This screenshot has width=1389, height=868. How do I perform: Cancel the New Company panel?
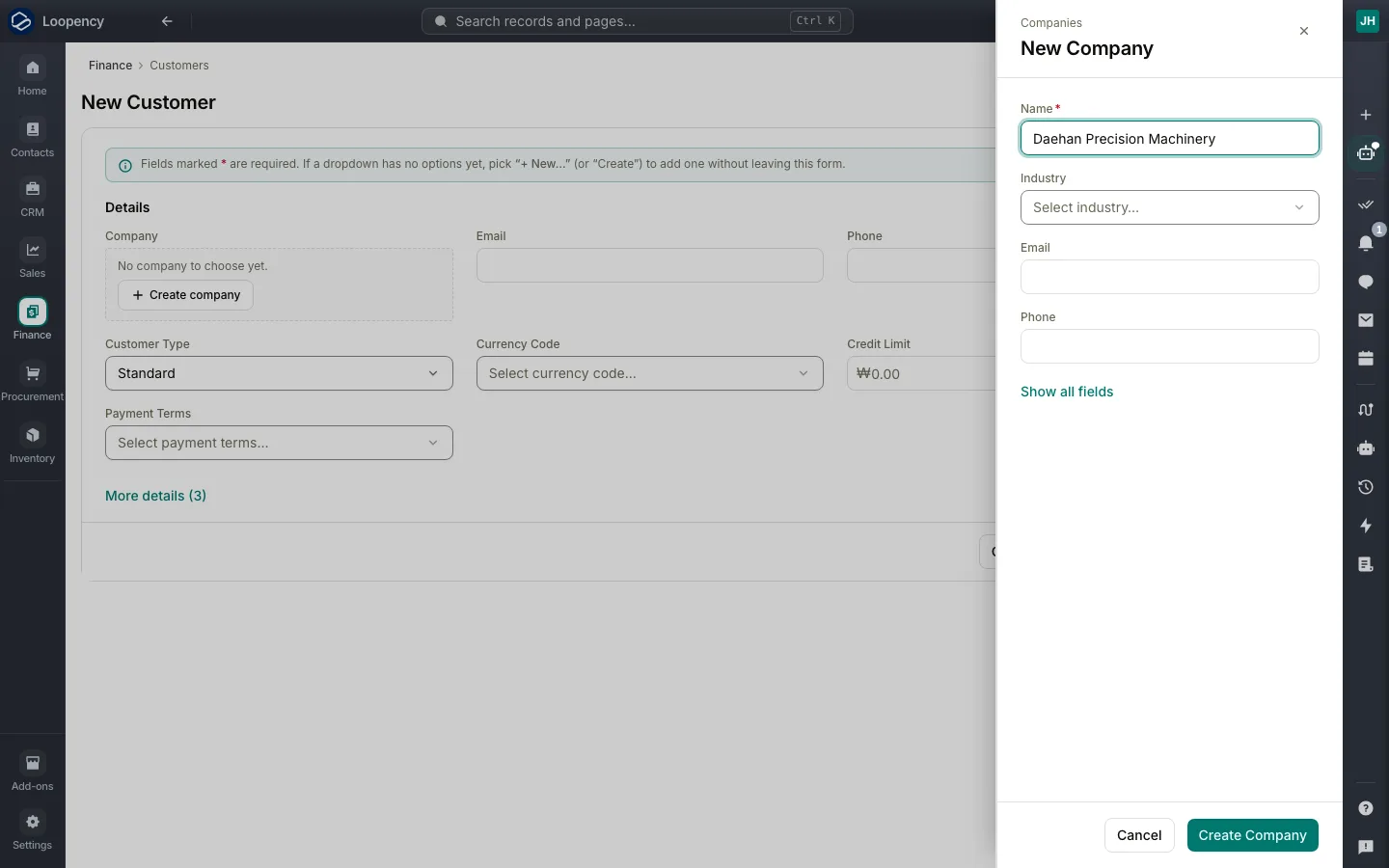pyautogui.click(x=1139, y=835)
